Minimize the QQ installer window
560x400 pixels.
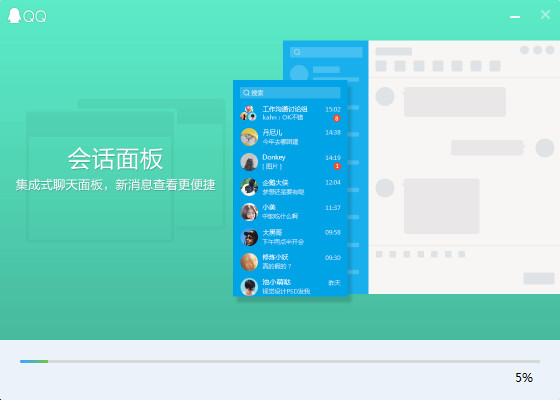pyautogui.click(x=515, y=16)
